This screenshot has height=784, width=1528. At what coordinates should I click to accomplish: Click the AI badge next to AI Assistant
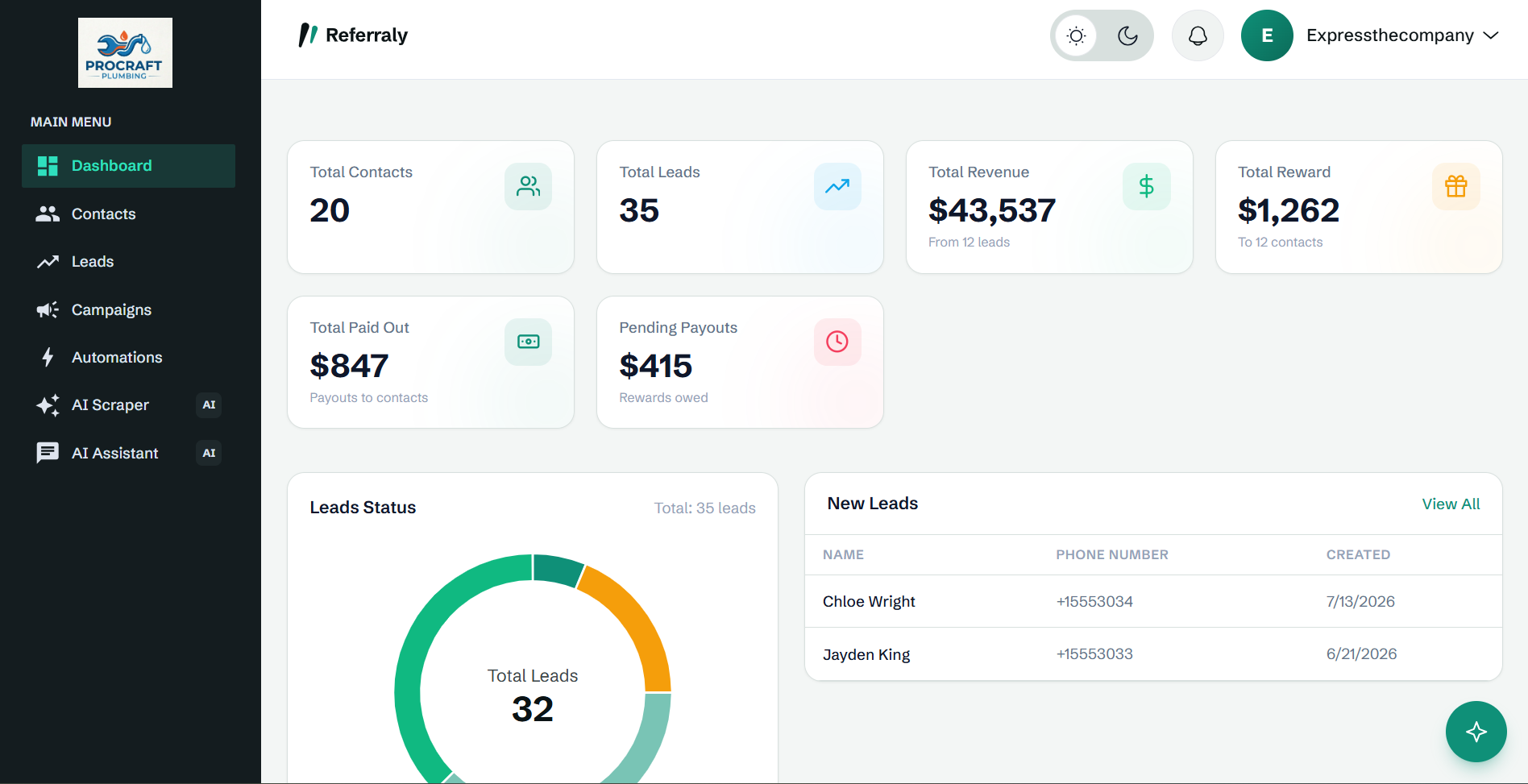(209, 453)
